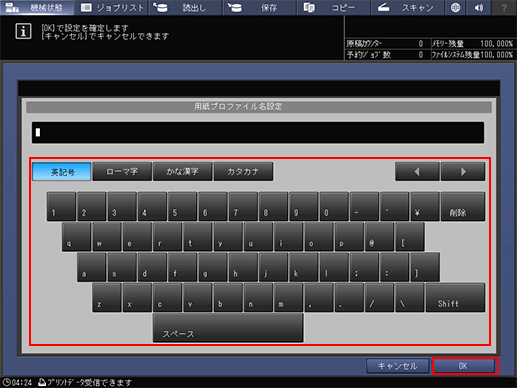Tap the v key
517x388 pixels.
(198, 297)
